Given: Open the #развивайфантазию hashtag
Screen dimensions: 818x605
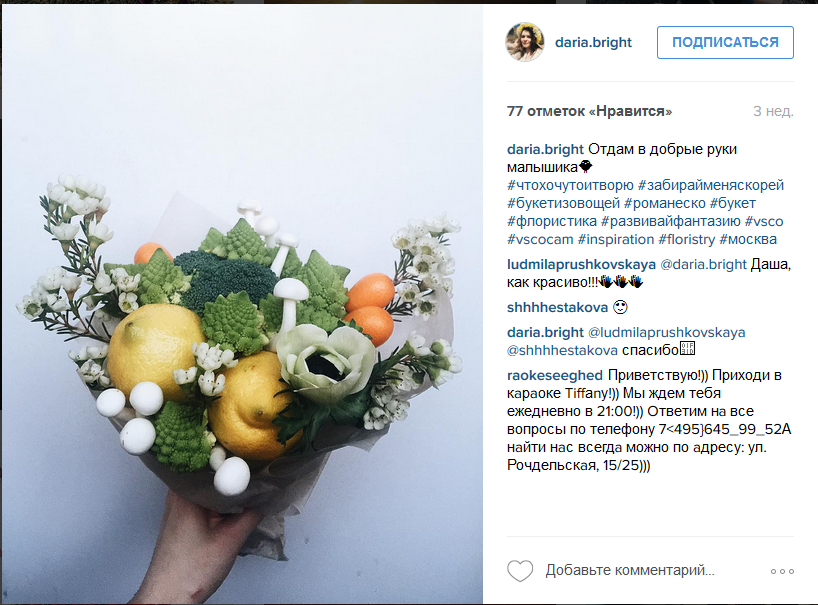Looking at the screenshot, I should [x=670, y=221].
